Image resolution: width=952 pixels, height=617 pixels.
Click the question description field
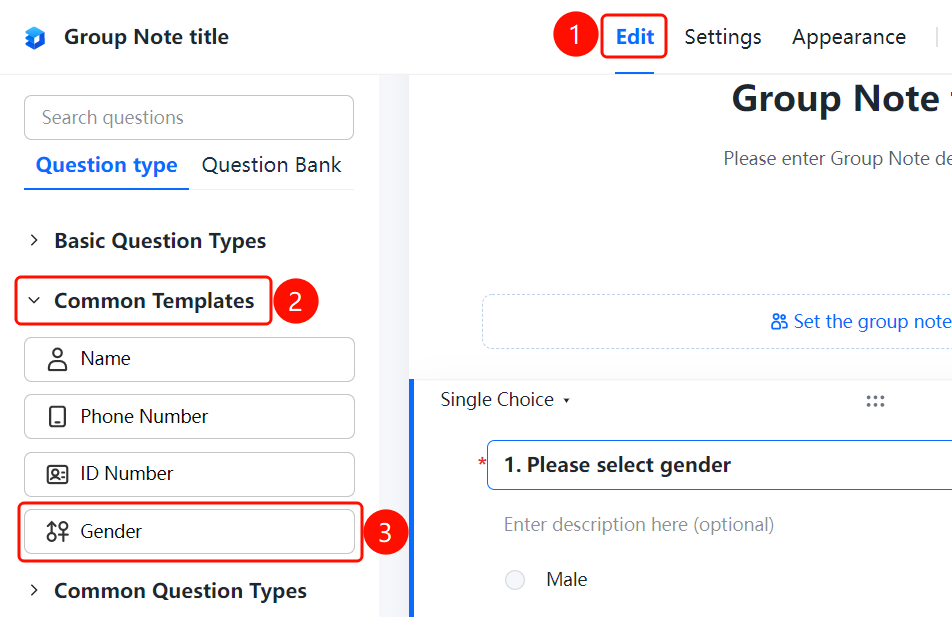point(639,525)
